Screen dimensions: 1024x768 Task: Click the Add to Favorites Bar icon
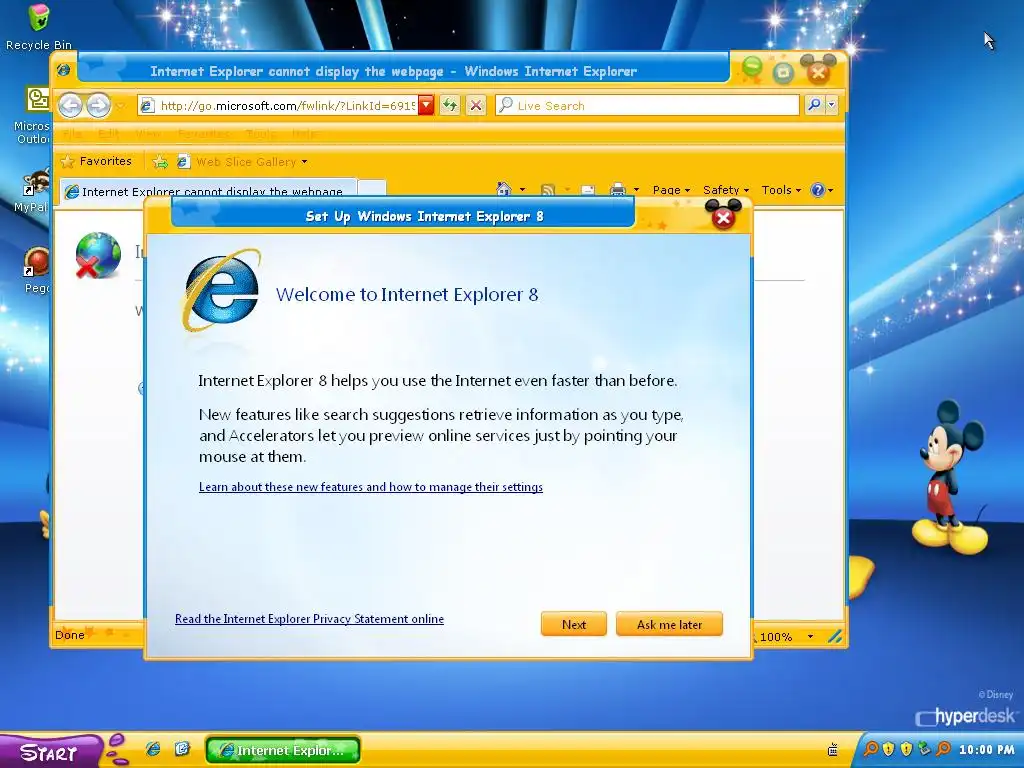tap(160, 161)
